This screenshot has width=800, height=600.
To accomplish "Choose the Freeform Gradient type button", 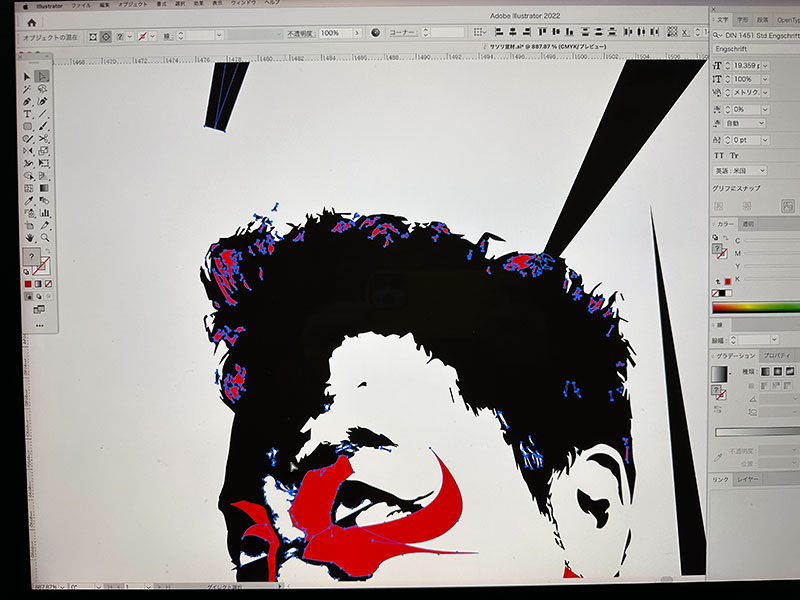I will click(790, 371).
